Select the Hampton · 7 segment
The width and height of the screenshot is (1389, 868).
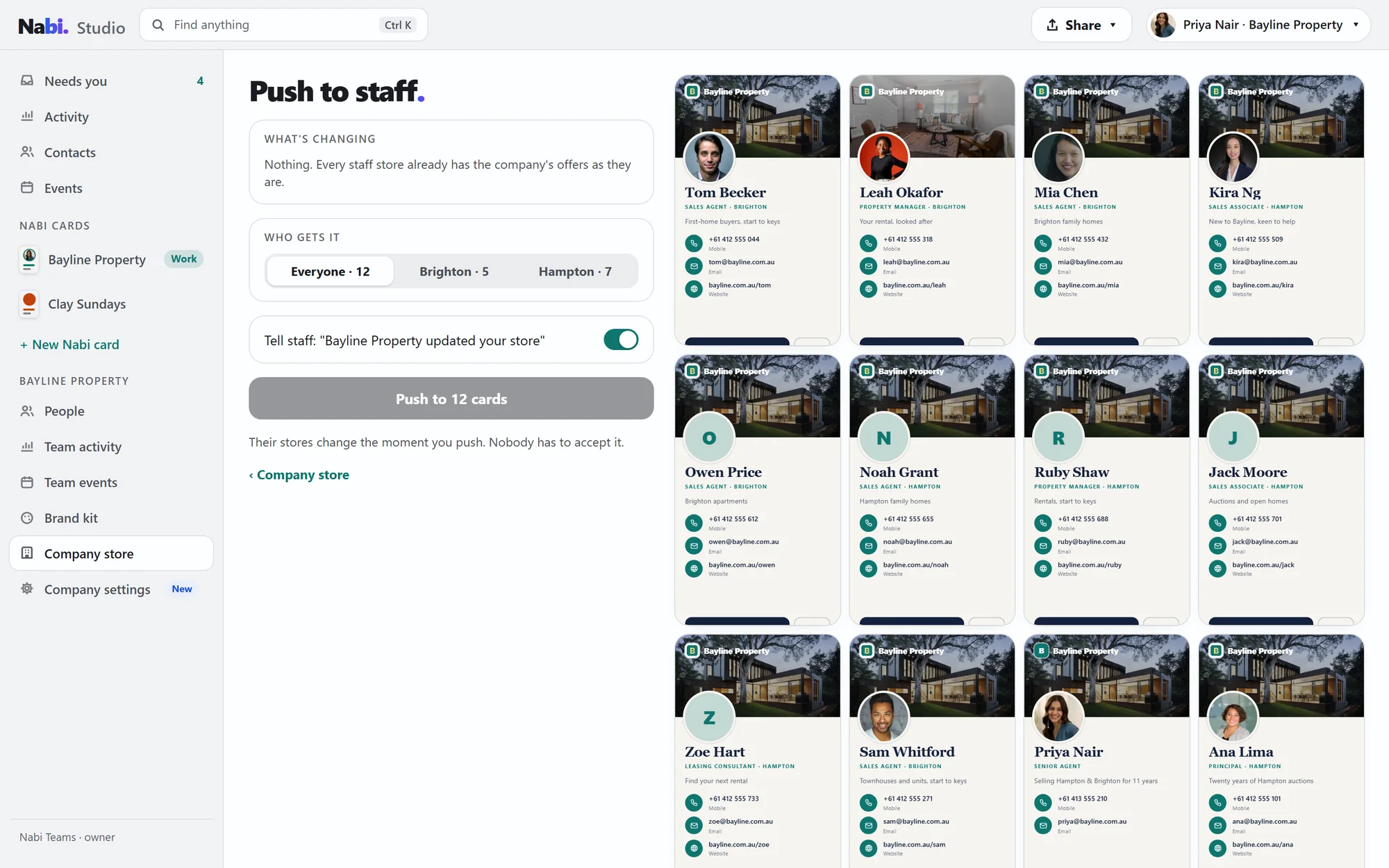point(575,272)
